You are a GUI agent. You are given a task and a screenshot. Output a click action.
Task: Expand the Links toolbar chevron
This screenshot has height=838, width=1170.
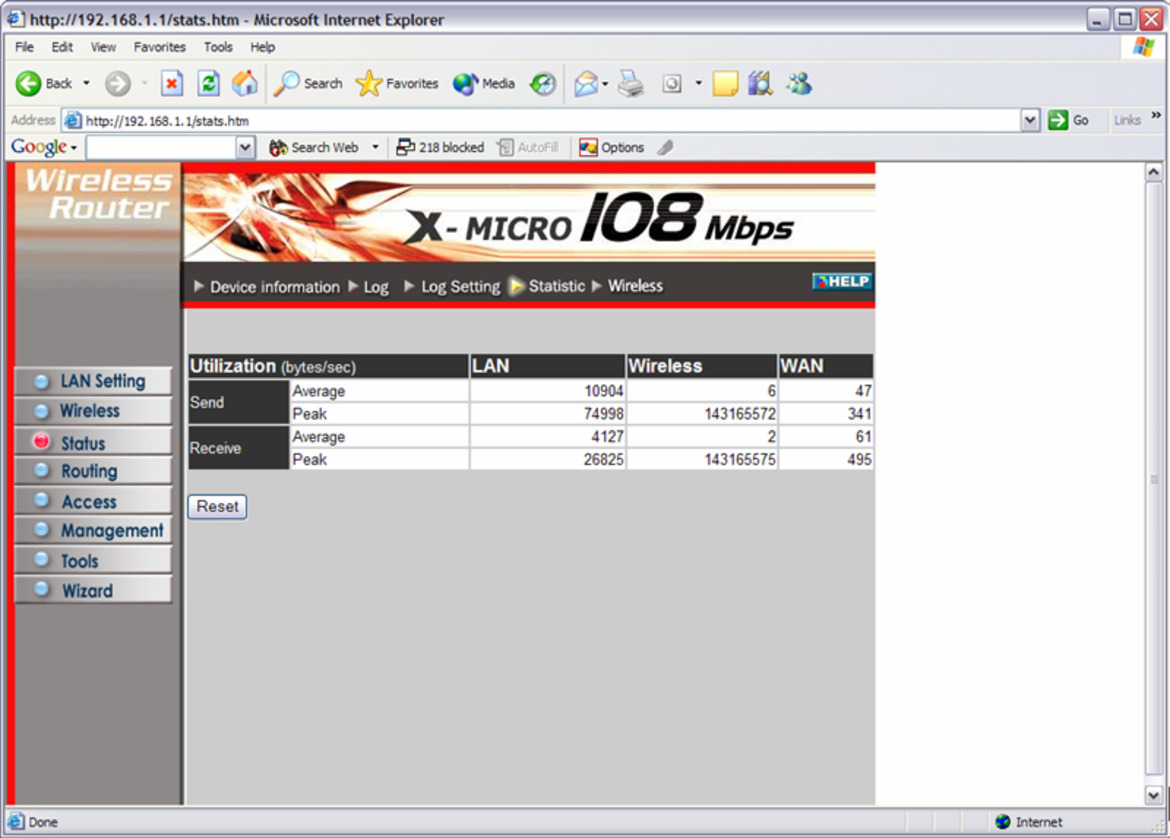coord(1156,116)
